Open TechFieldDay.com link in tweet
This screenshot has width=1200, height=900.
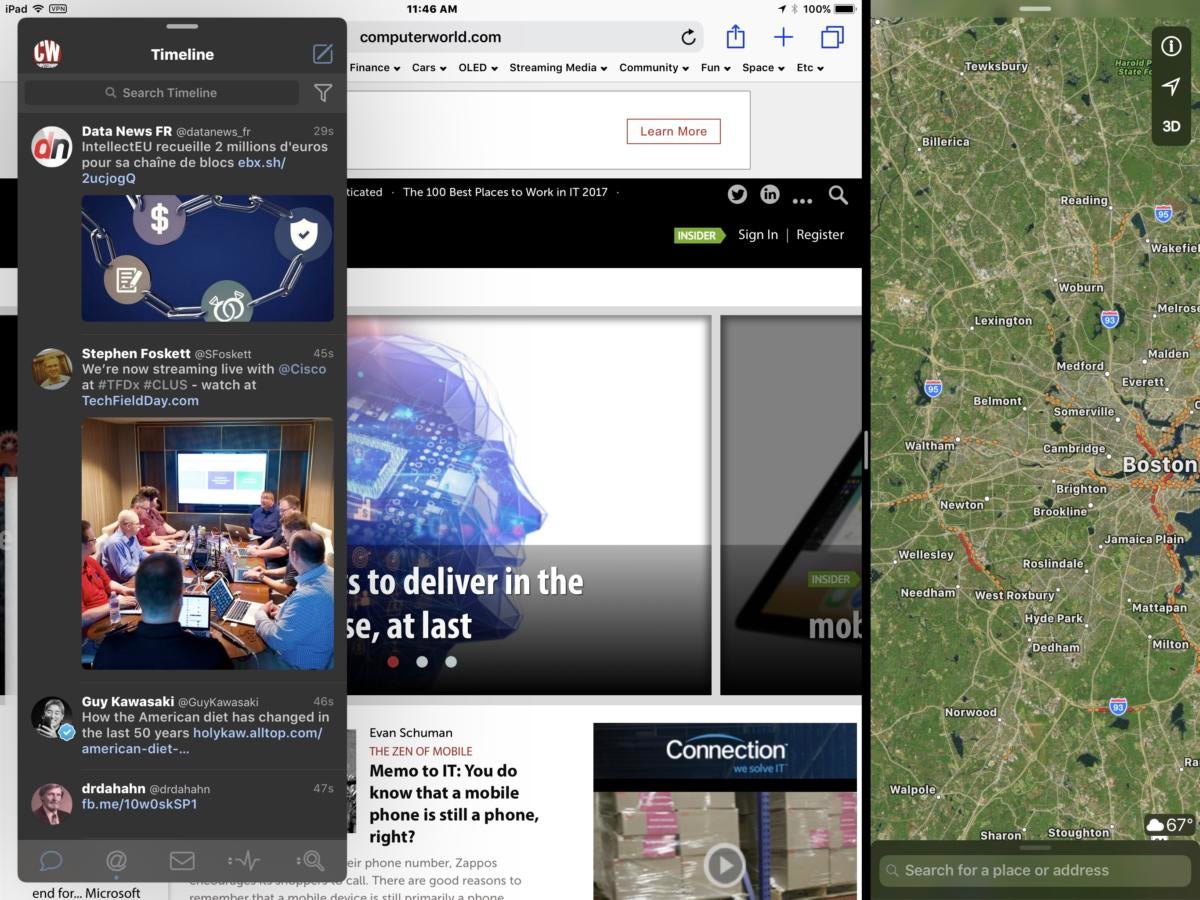[140, 401]
